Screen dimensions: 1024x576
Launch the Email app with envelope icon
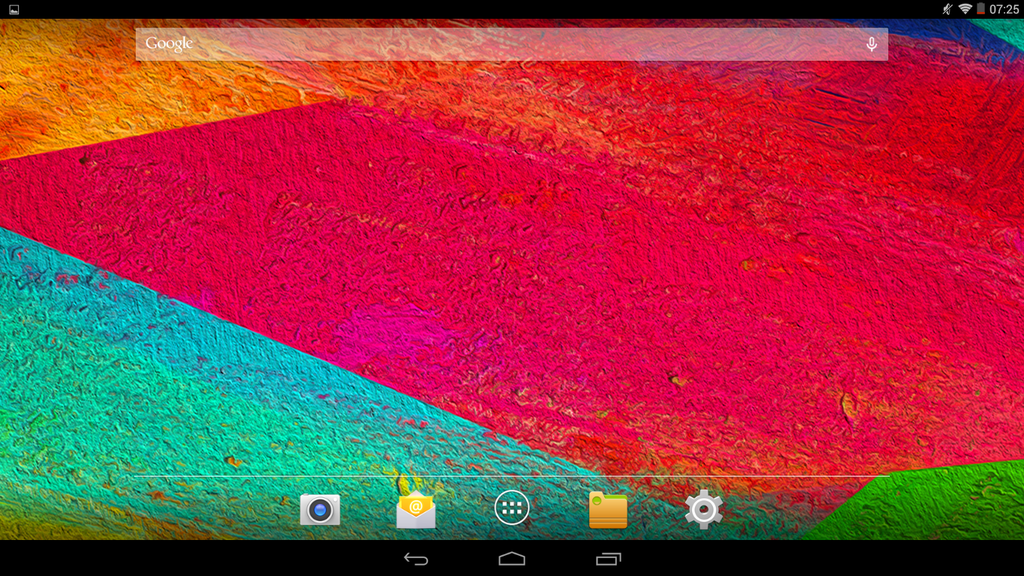coord(416,510)
